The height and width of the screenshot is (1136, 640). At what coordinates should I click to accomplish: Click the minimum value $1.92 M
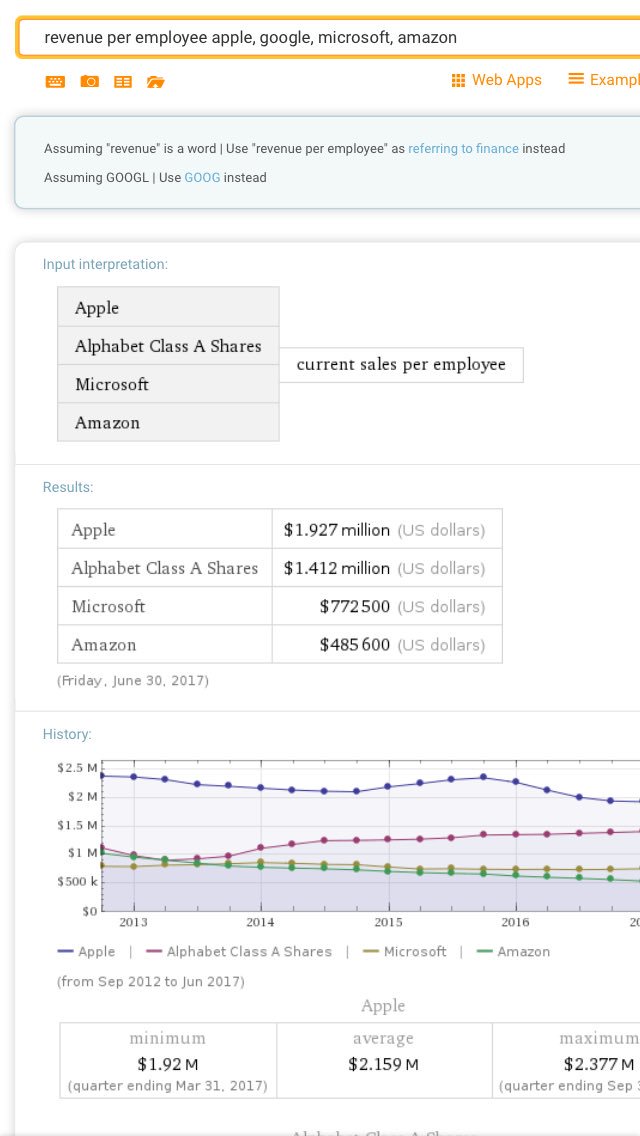(168, 1064)
